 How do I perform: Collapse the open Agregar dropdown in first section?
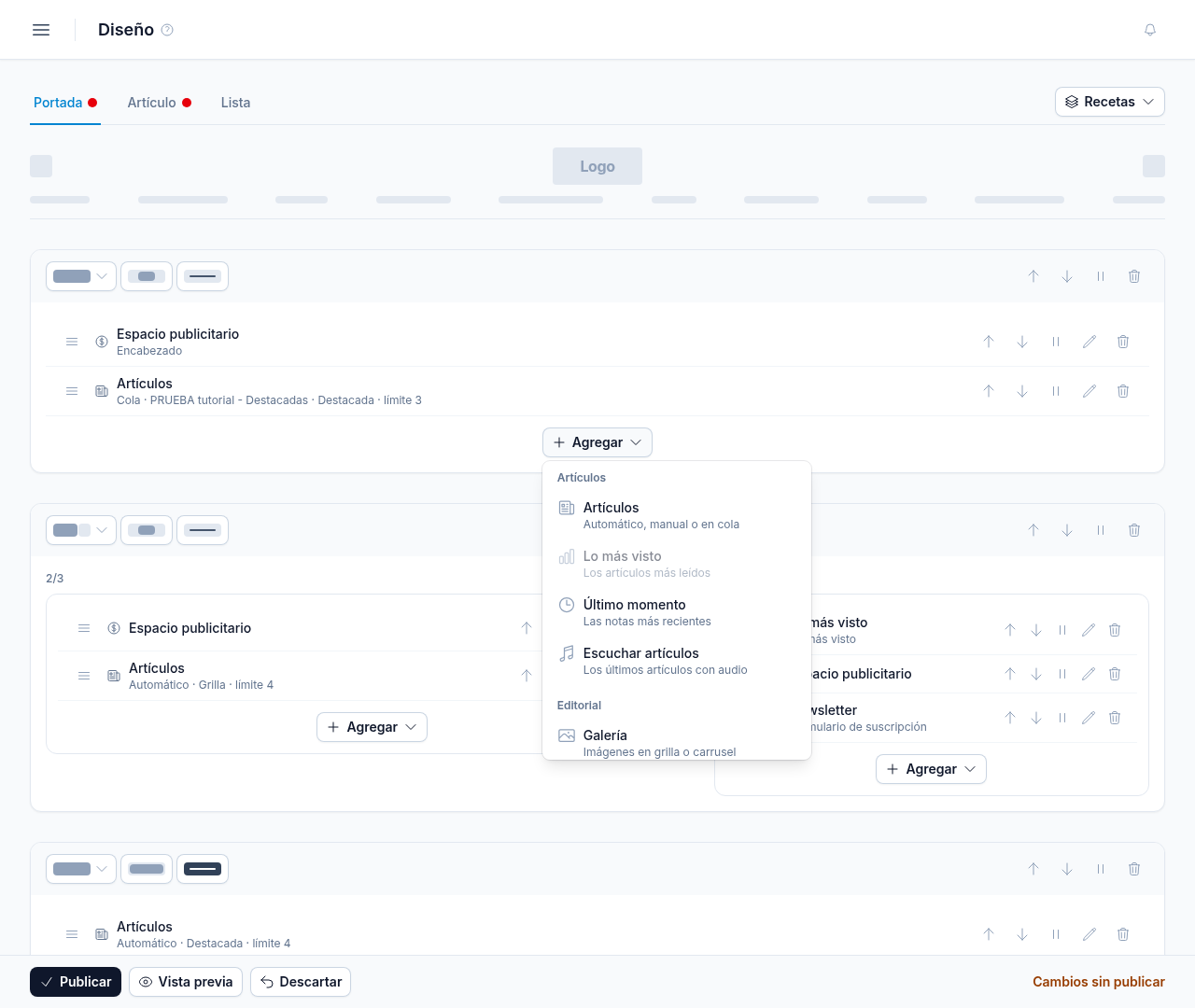(597, 442)
